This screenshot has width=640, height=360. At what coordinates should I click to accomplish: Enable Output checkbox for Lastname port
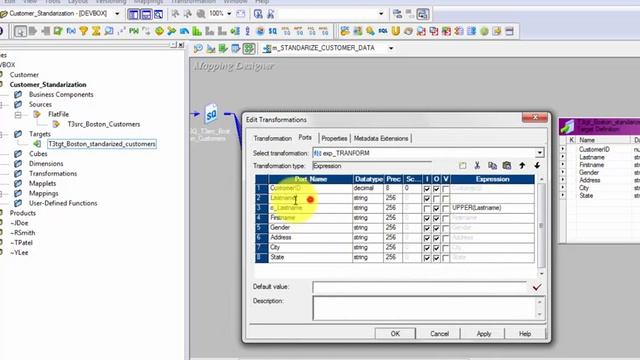point(436,199)
